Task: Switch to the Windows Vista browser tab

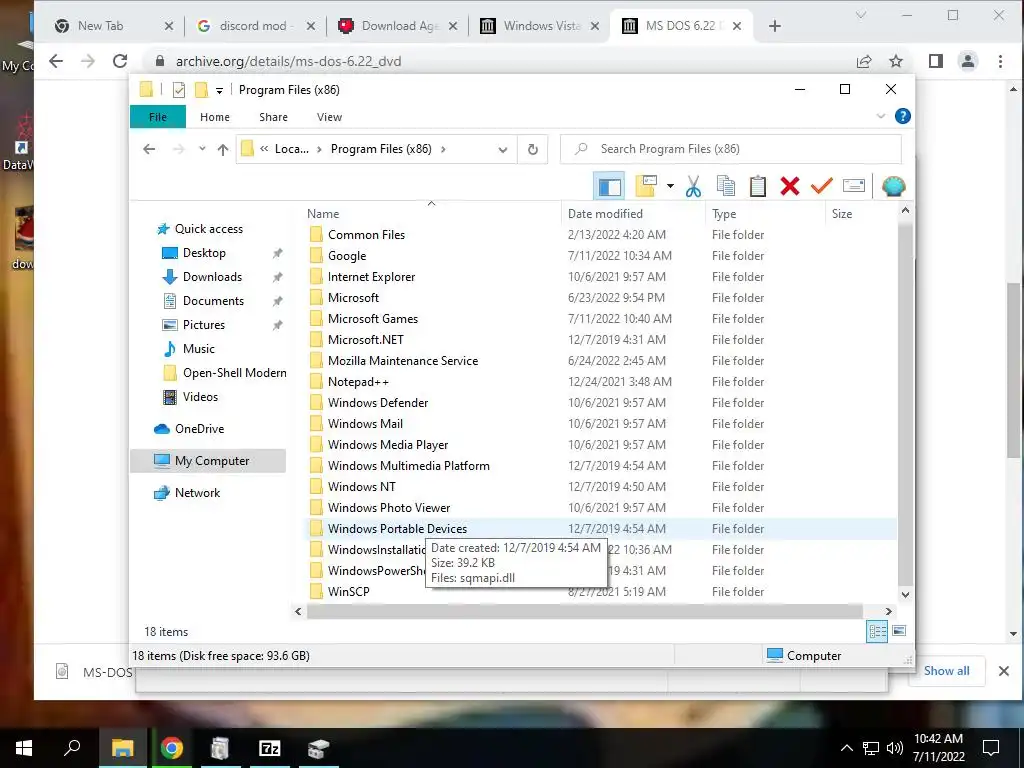Action: tap(541, 26)
